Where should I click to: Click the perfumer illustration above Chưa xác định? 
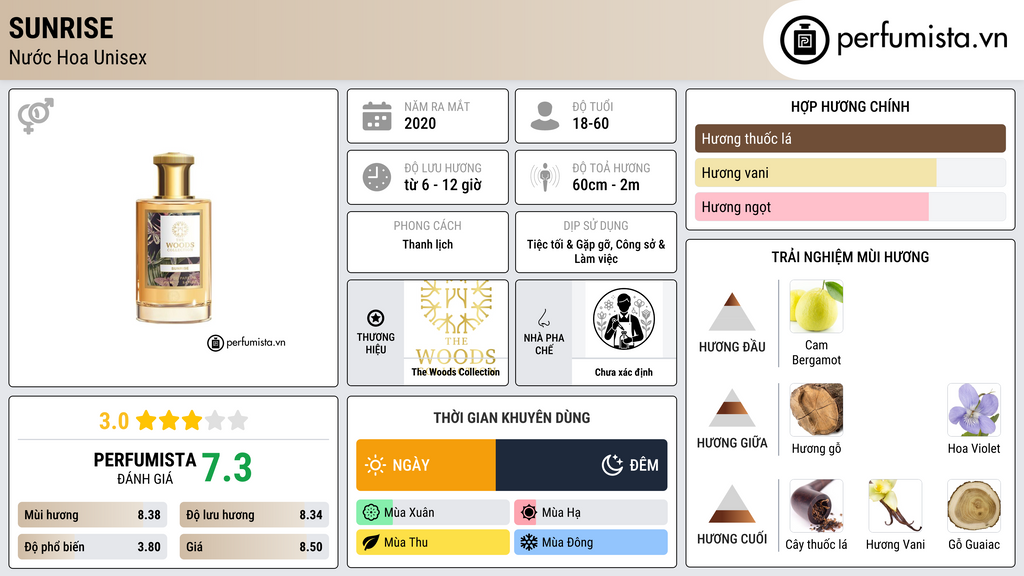coord(624,319)
